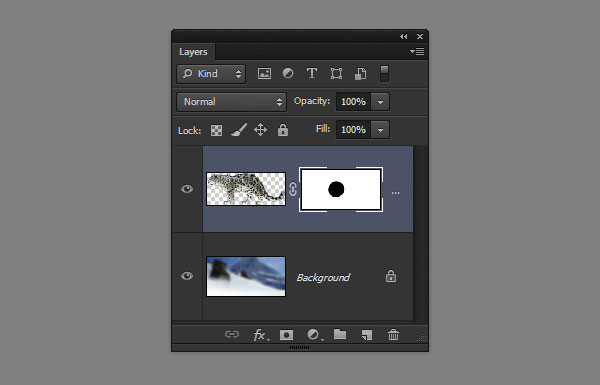Viewport: 600px width, 385px height.
Task: Filter for shape layers icon
Action: (336, 73)
